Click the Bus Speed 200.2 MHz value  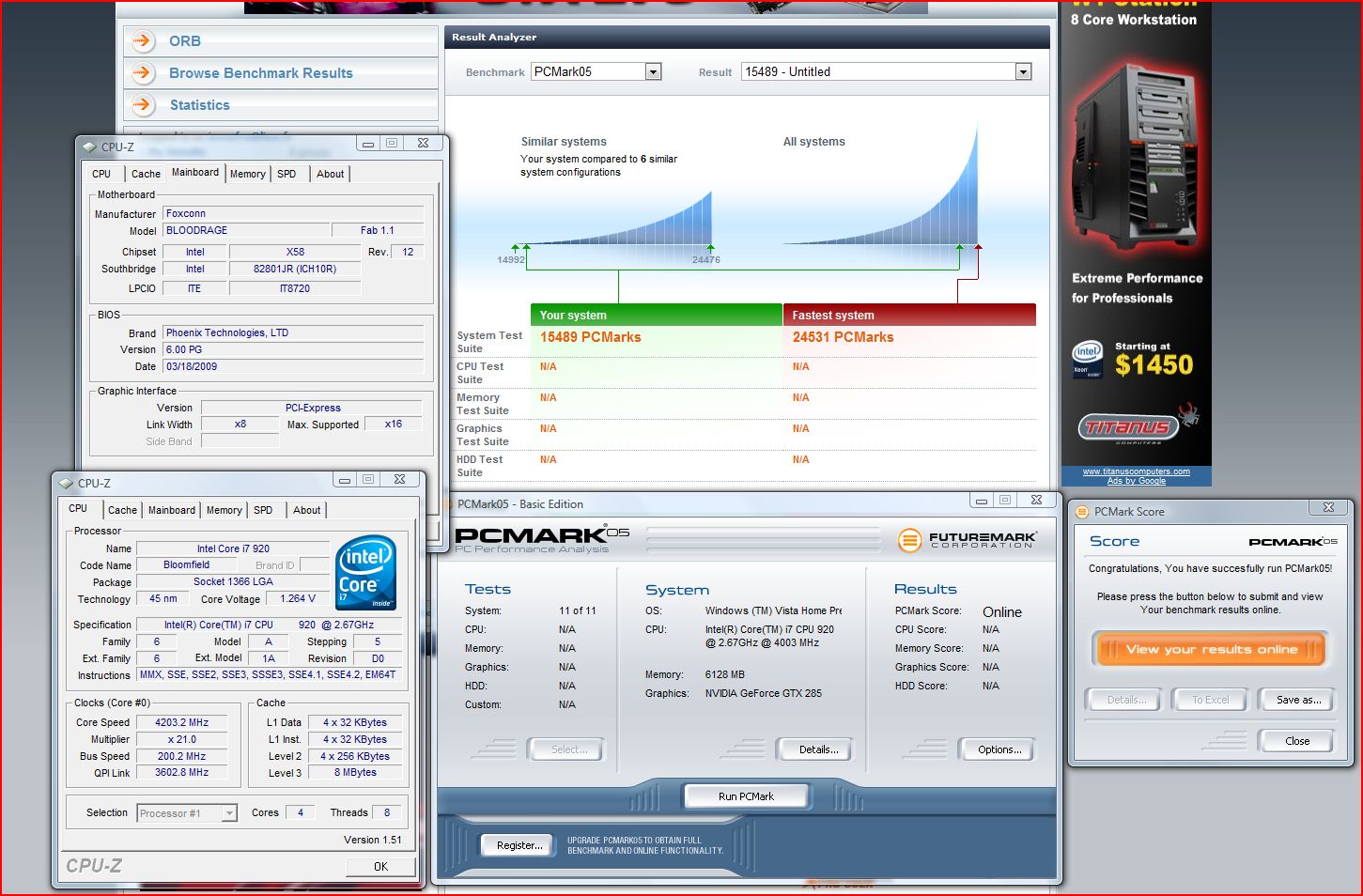(182, 756)
